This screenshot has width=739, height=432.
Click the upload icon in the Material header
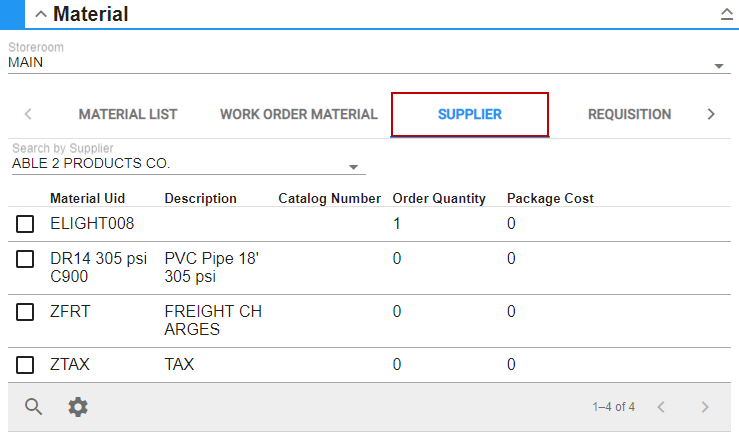(x=726, y=14)
